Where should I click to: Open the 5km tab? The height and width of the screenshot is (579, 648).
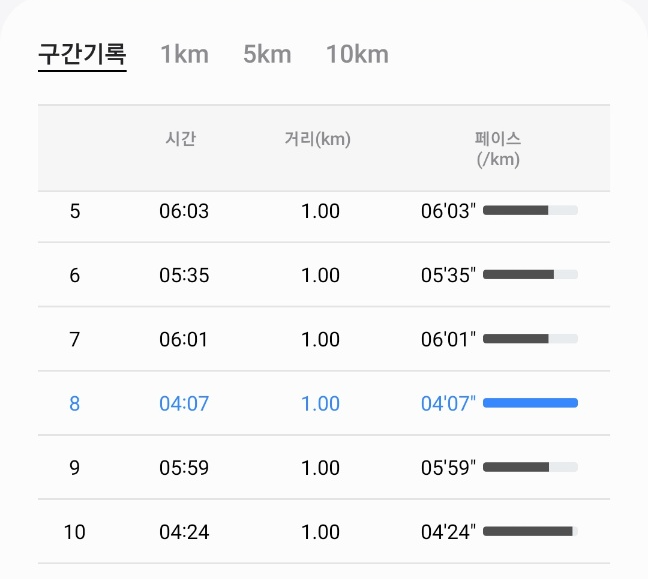coord(267,54)
